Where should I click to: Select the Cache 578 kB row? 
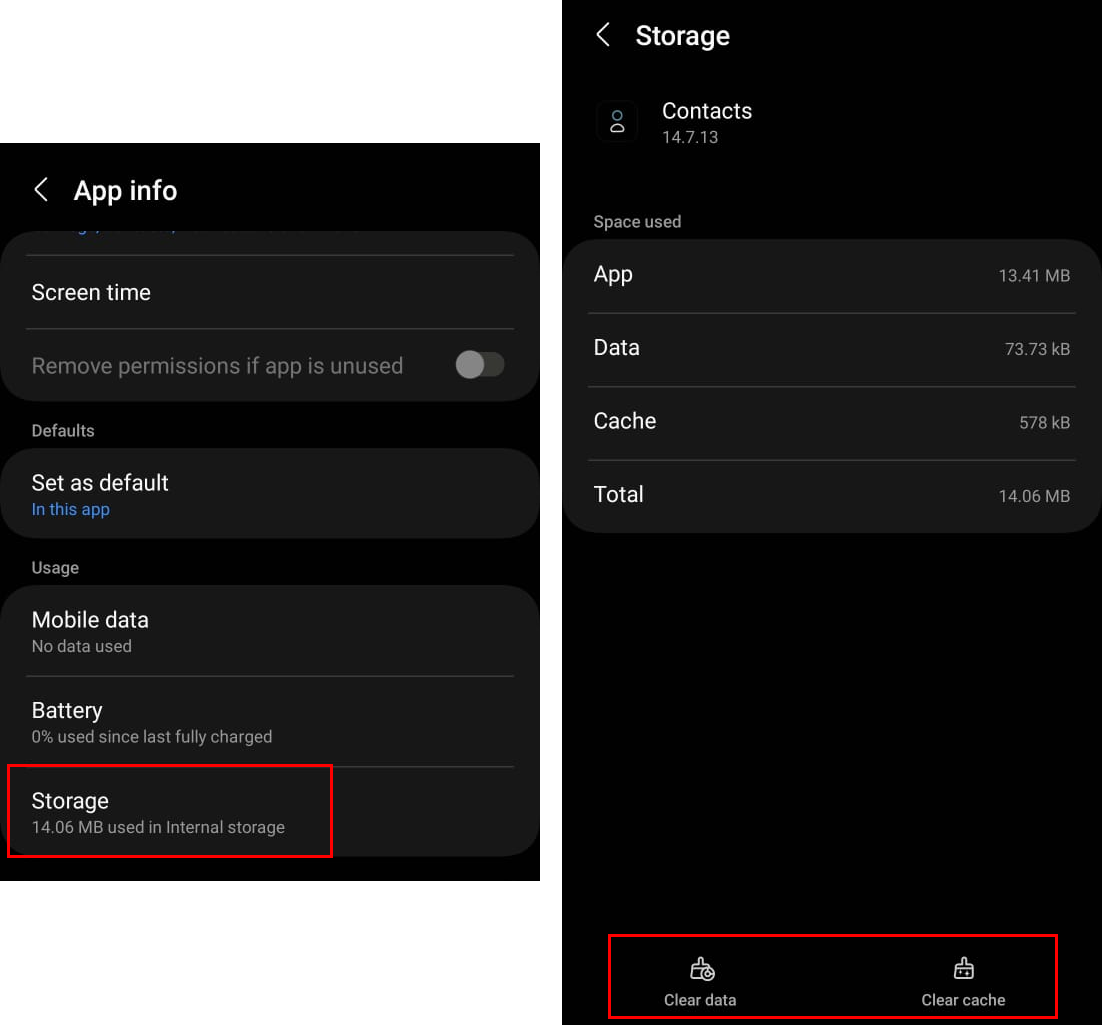(x=831, y=422)
